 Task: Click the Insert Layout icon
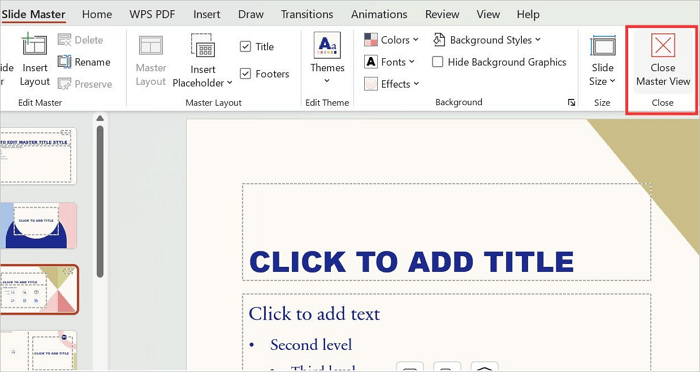(34, 45)
